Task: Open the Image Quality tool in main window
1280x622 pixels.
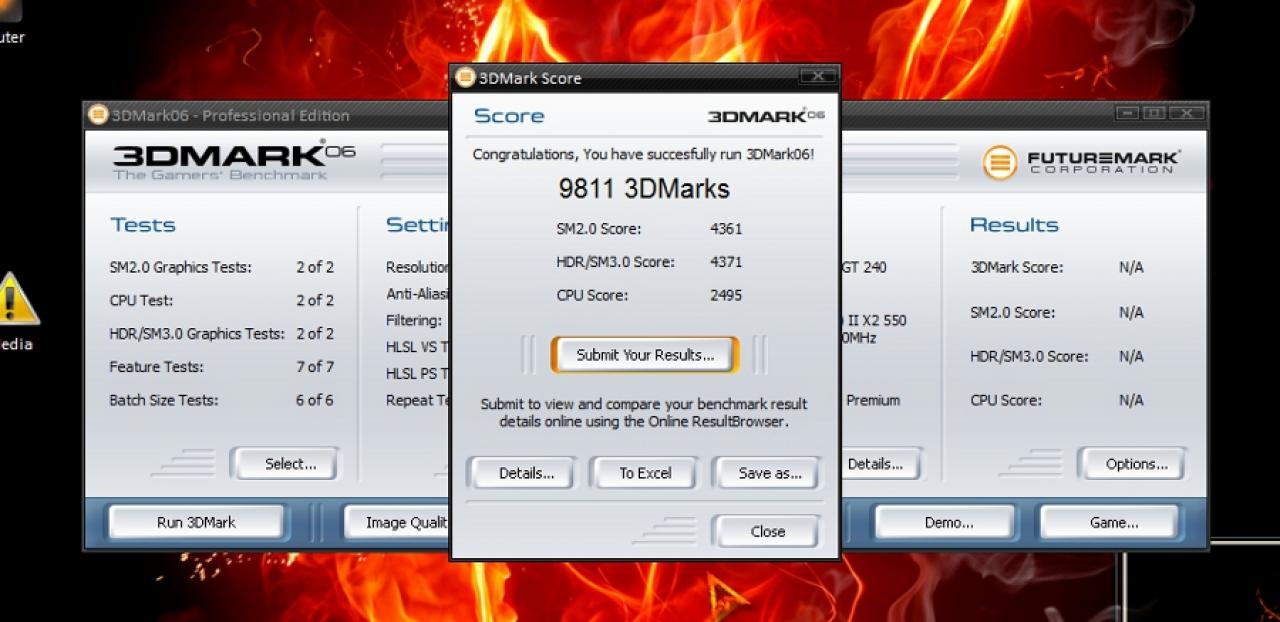Action: 398,522
